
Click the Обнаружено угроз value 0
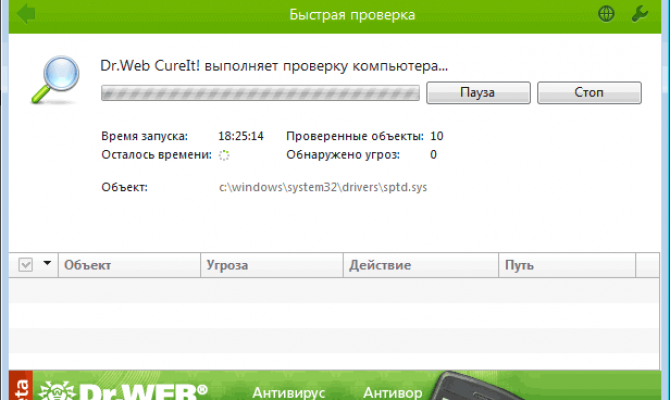[x=433, y=155]
